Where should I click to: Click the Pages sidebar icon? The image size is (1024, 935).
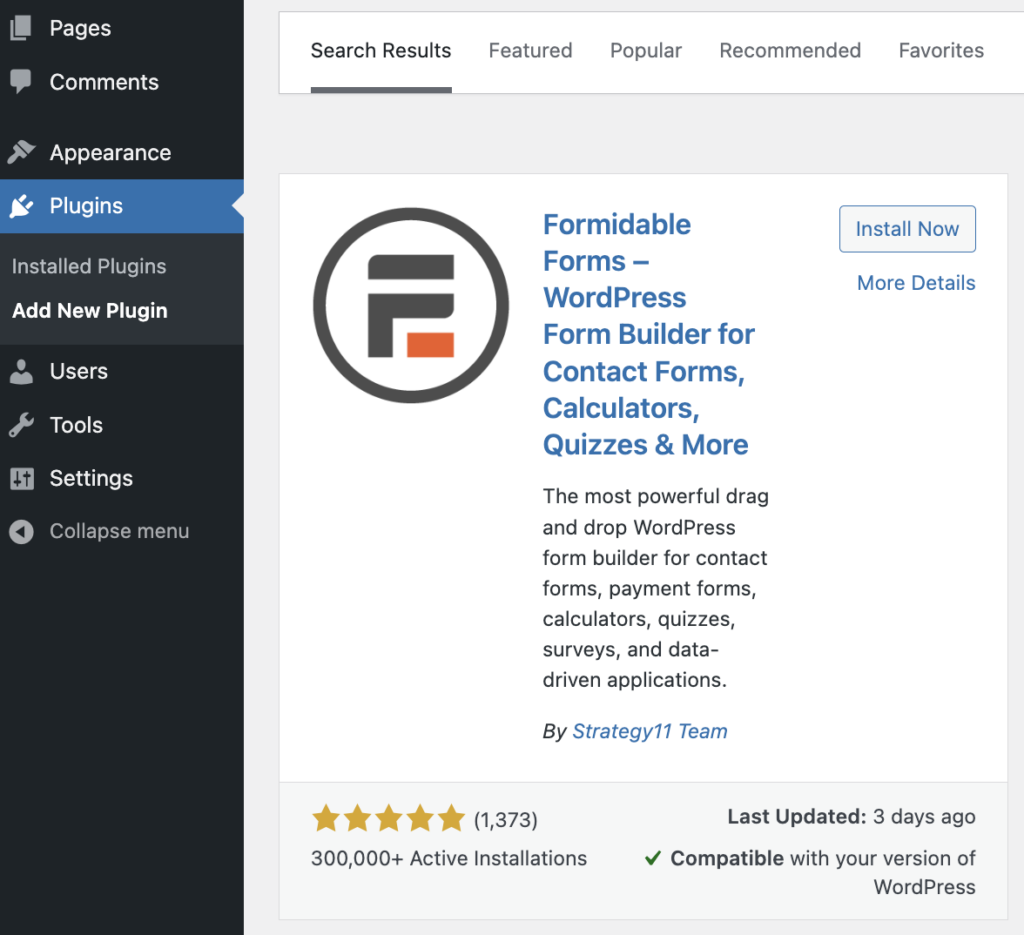pos(21,28)
